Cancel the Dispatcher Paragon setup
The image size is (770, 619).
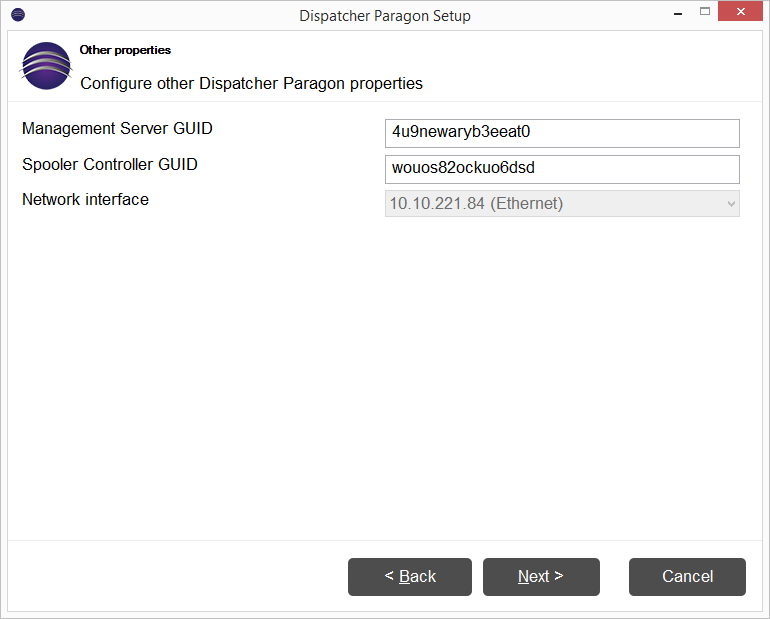coord(688,577)
